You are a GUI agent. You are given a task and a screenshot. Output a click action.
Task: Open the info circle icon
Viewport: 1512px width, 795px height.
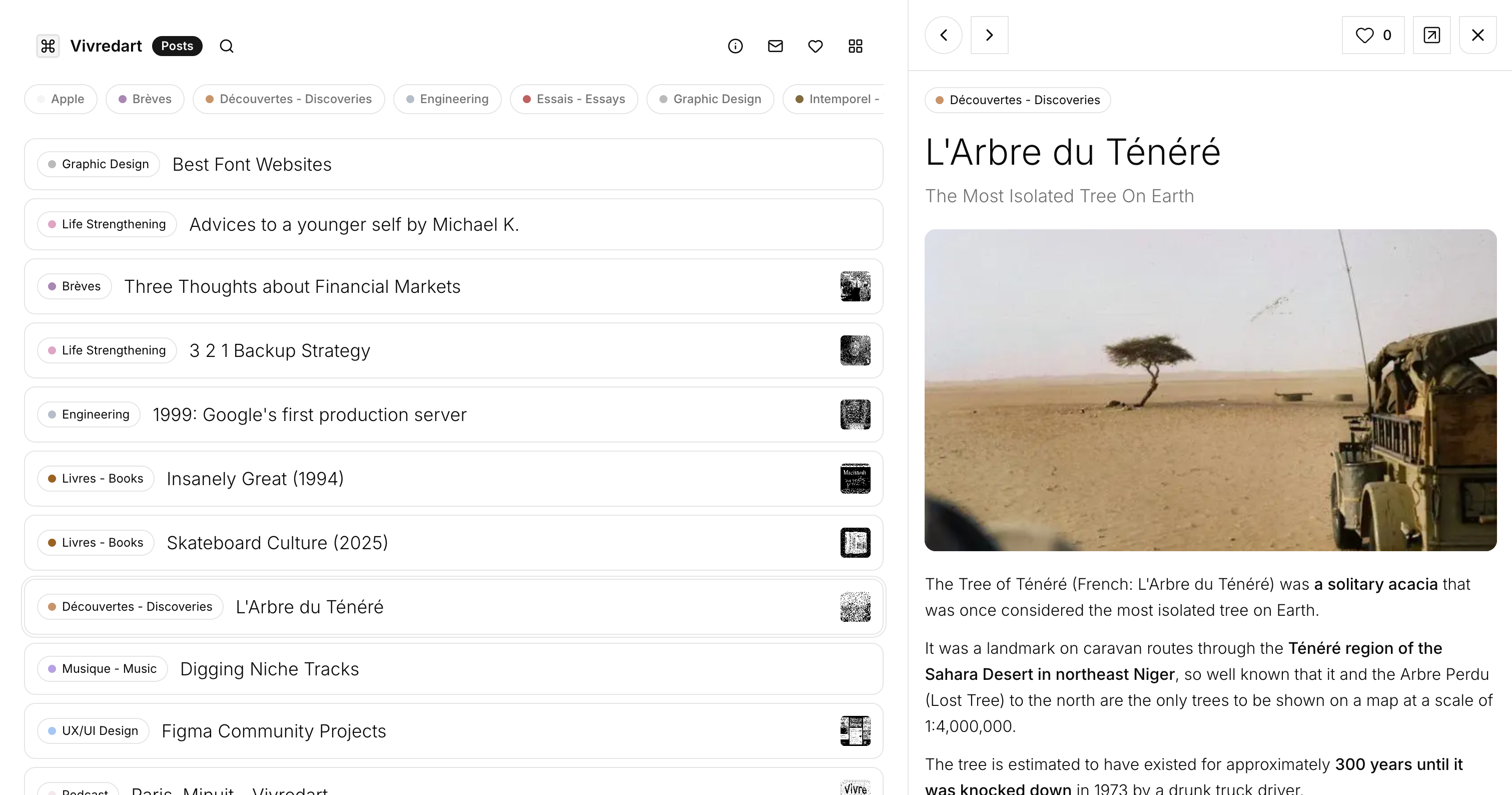click(x=735, y=46)
